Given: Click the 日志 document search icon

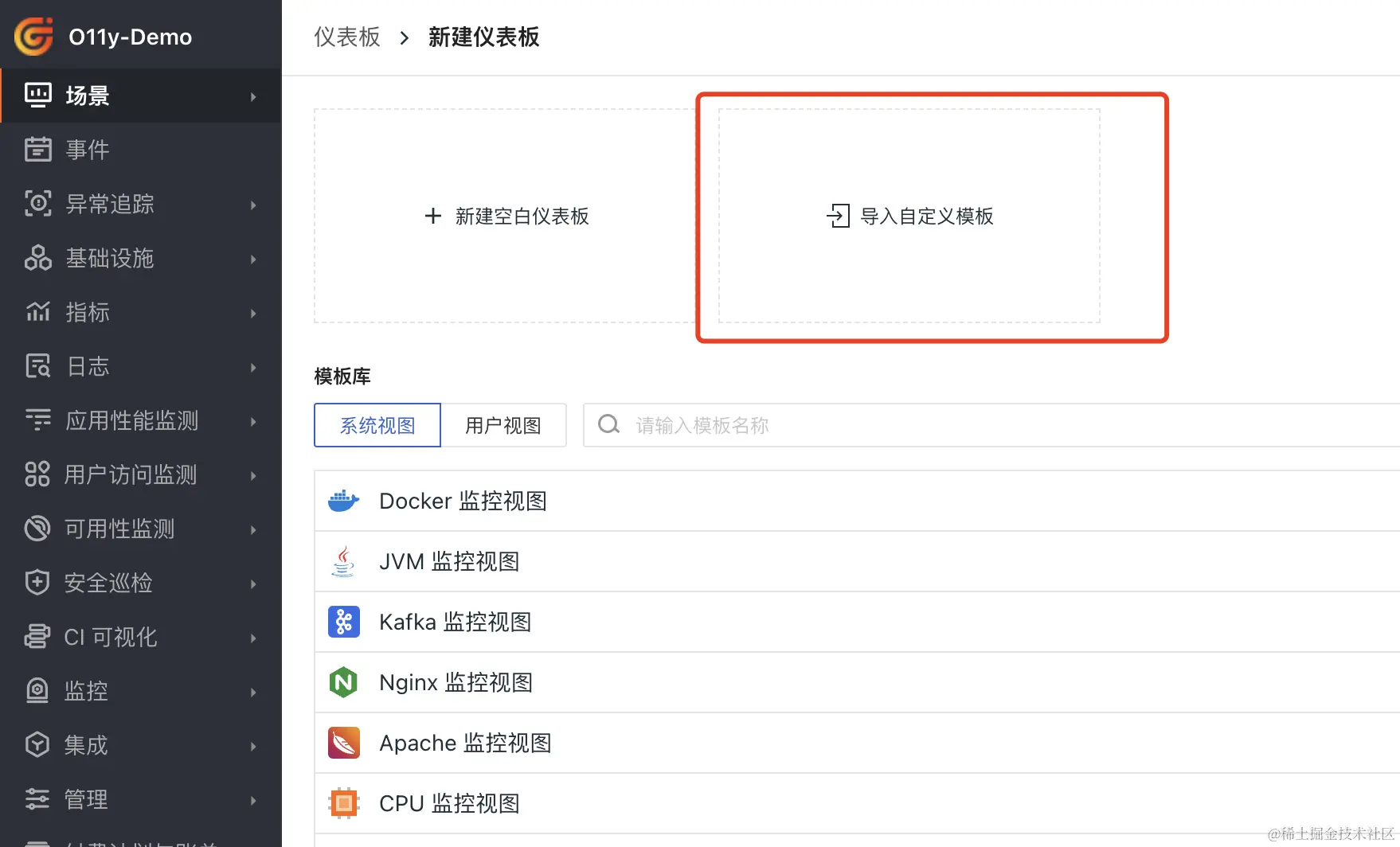Looking at the screenshot, I should click(38, 366).
